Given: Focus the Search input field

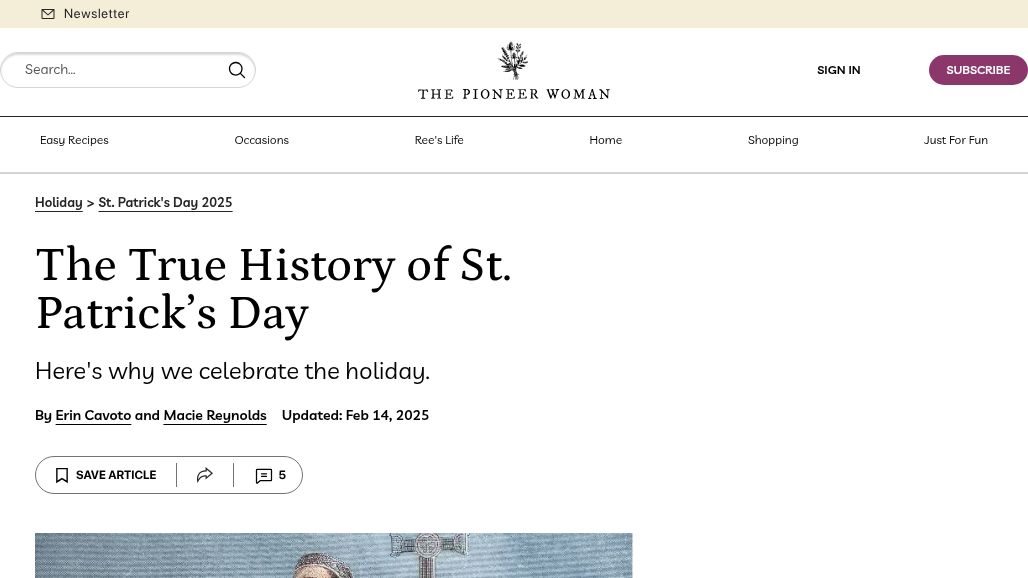Looking at the screenshot, I should (120, 70).
